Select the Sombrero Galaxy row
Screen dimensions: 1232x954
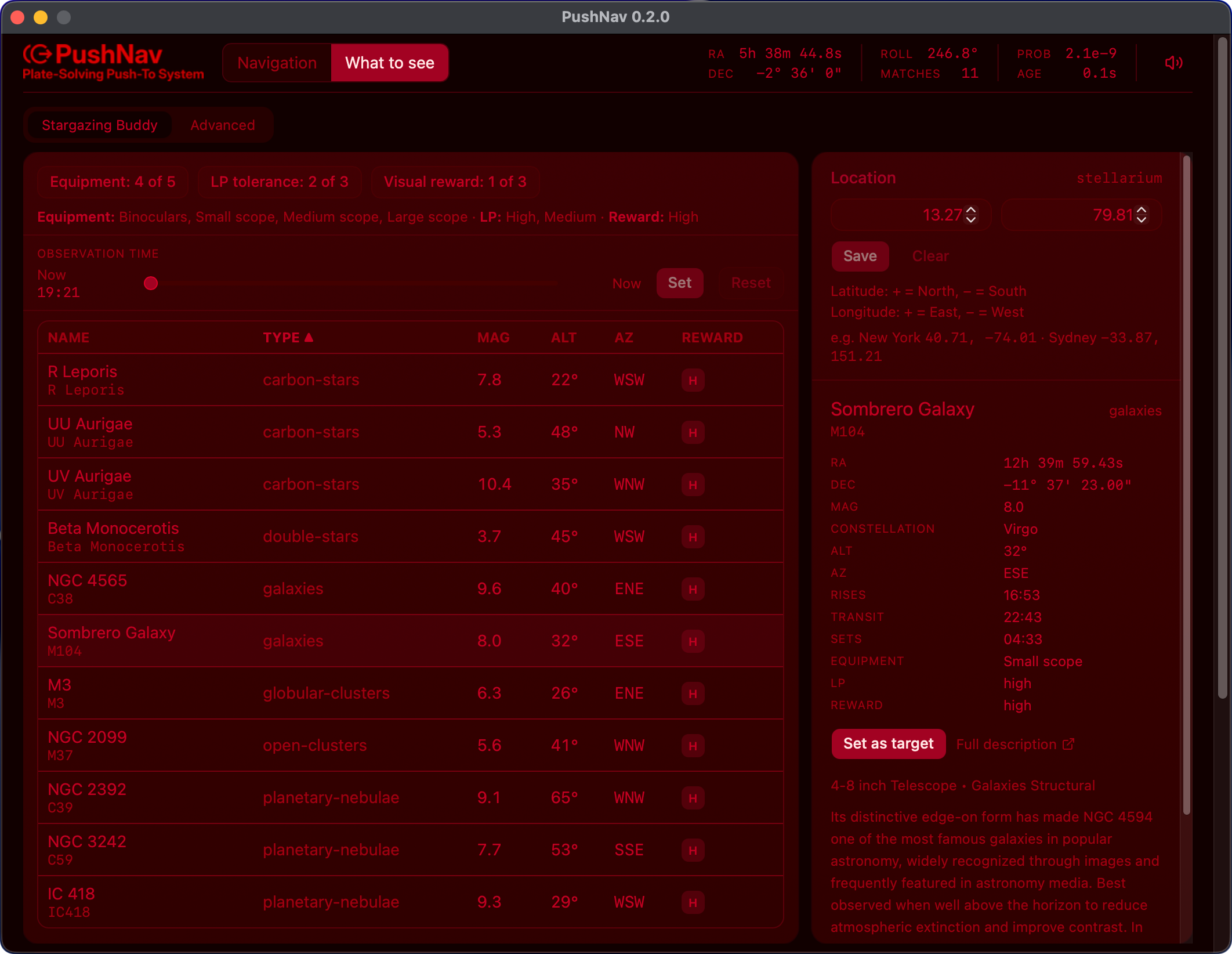click(411, 641)
